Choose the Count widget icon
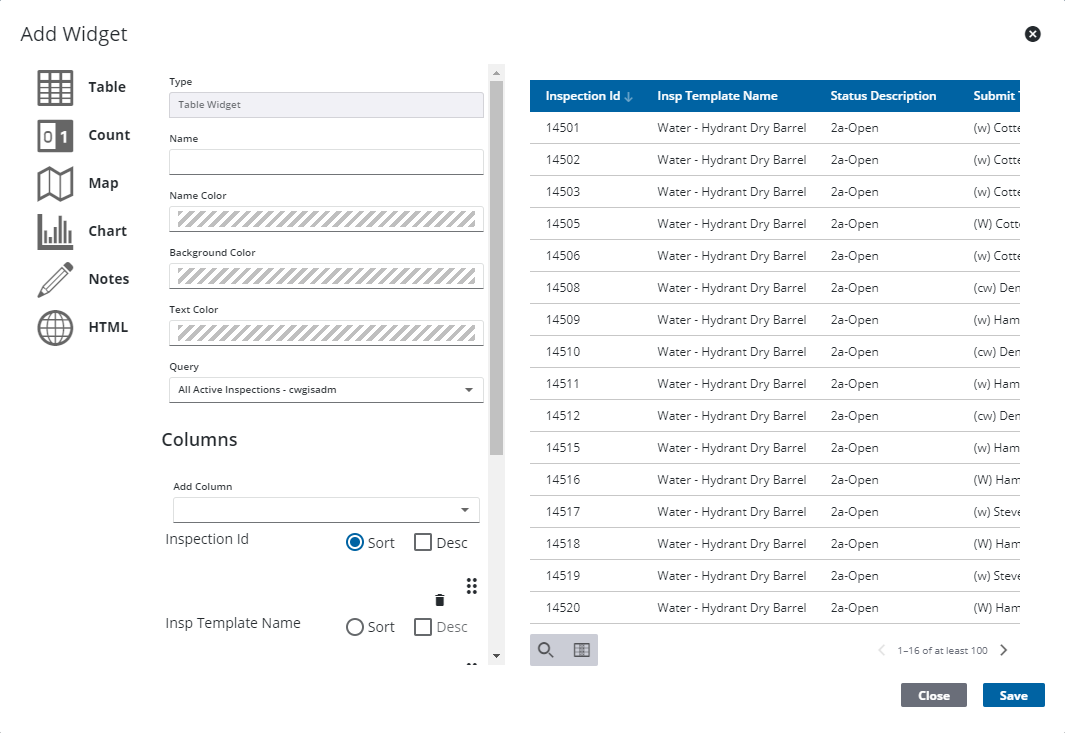This screenshot has width=1065, height=733. pos(55,136)
